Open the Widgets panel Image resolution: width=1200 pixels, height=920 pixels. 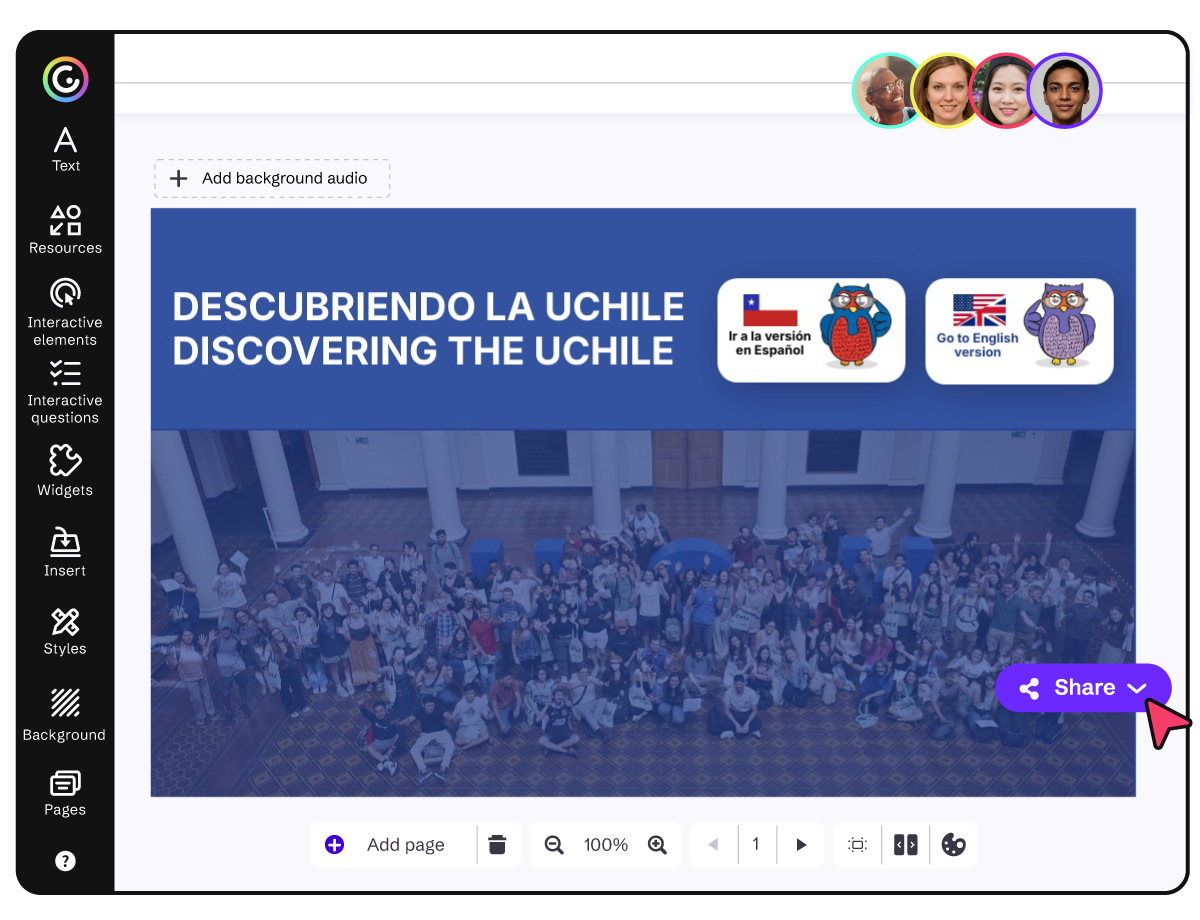click(x=65, y=470)
